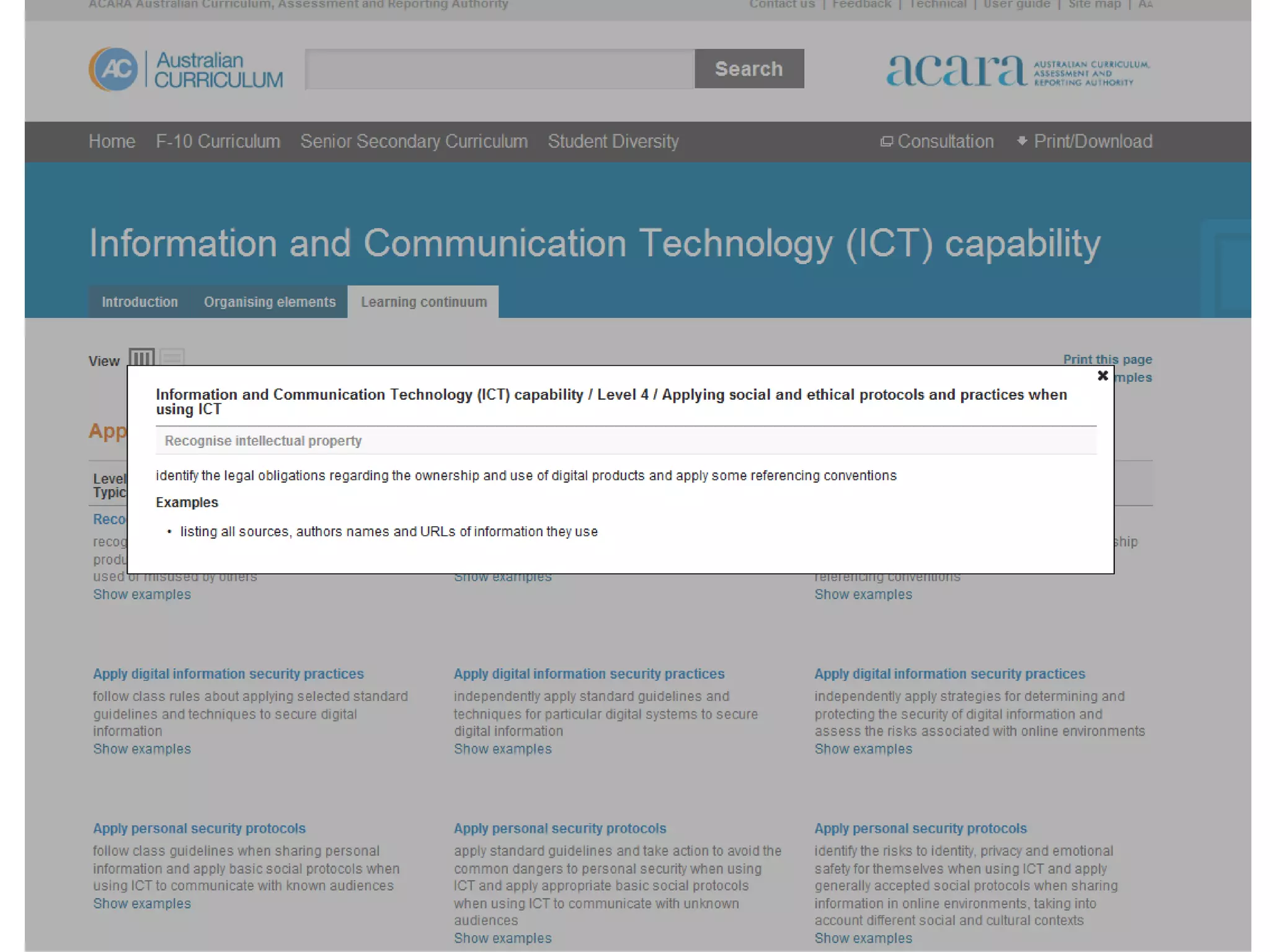Viewport: 1270px width, 952px height.
Task: Open the Site map link
Action: click(x=1094, y=5)
